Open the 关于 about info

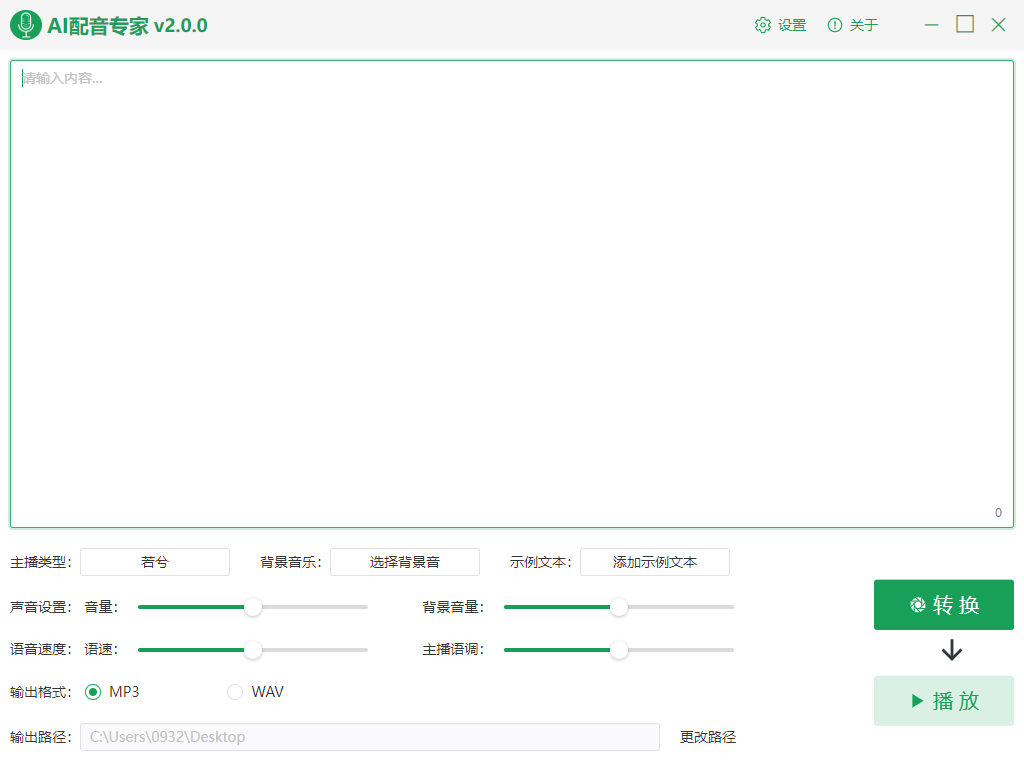(853, 25)
